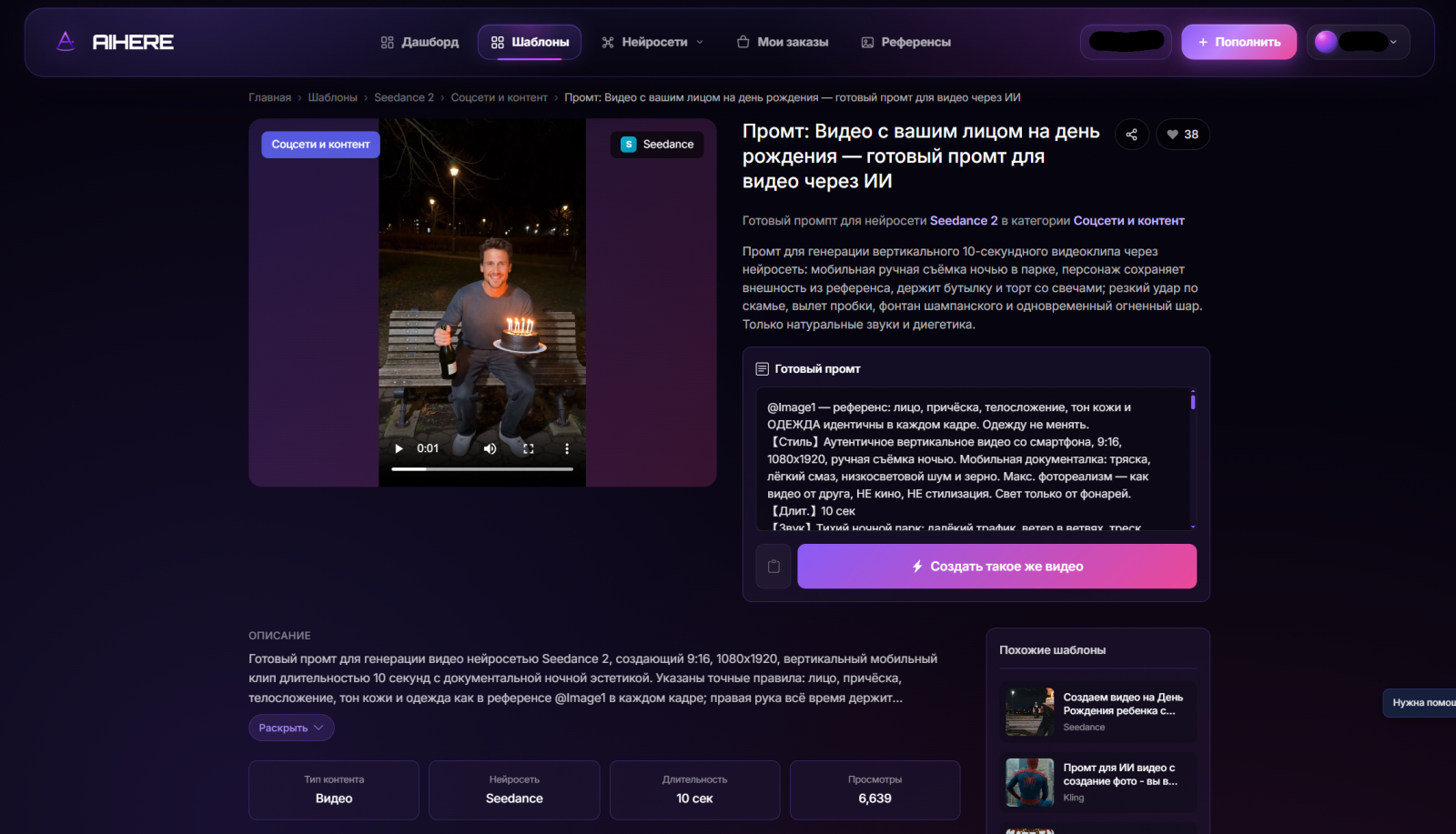
Task: Click the Соцсети и контент badge on video
Action: pyautogui.click(x=320, y=145)
